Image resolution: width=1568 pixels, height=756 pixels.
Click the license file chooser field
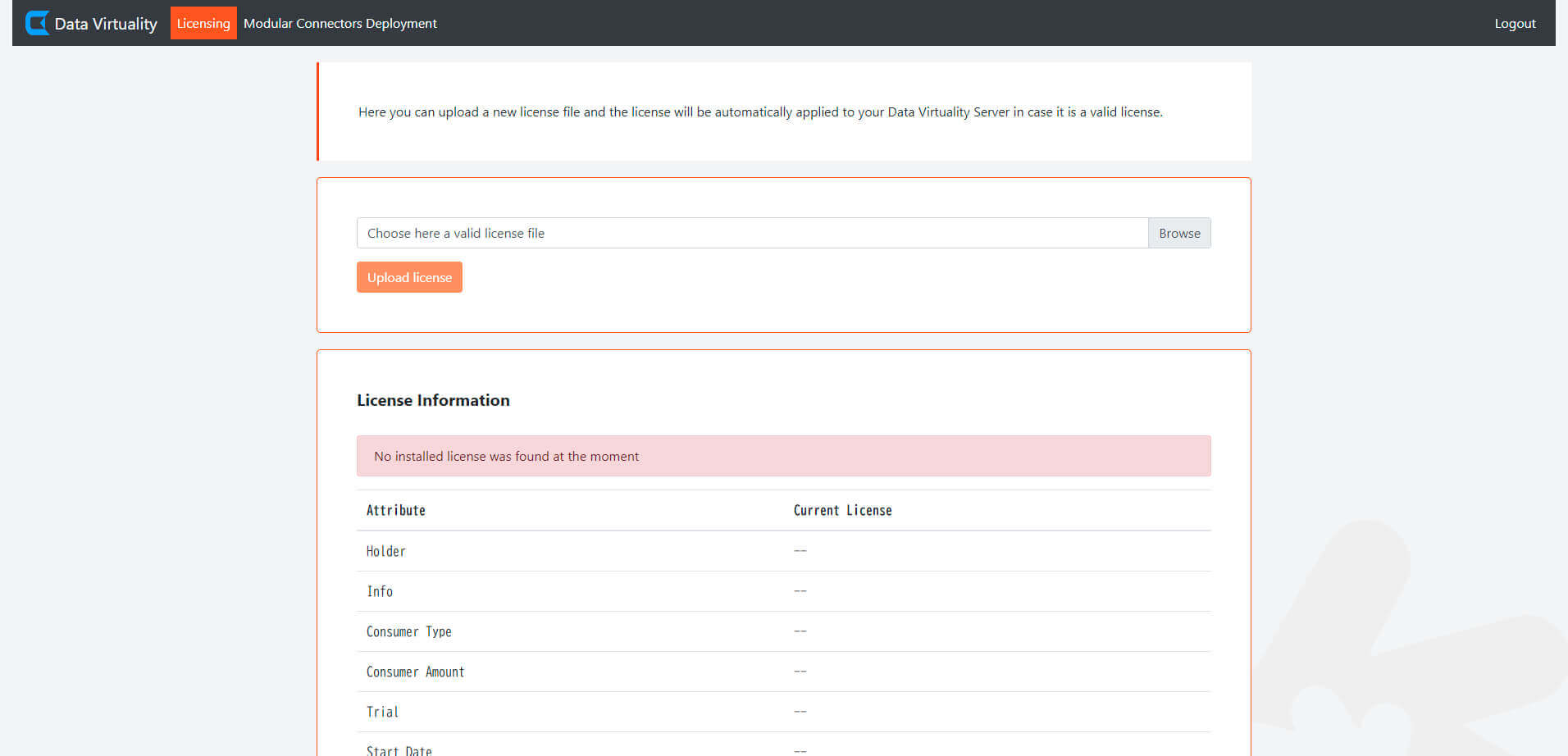tap(752, 233)
